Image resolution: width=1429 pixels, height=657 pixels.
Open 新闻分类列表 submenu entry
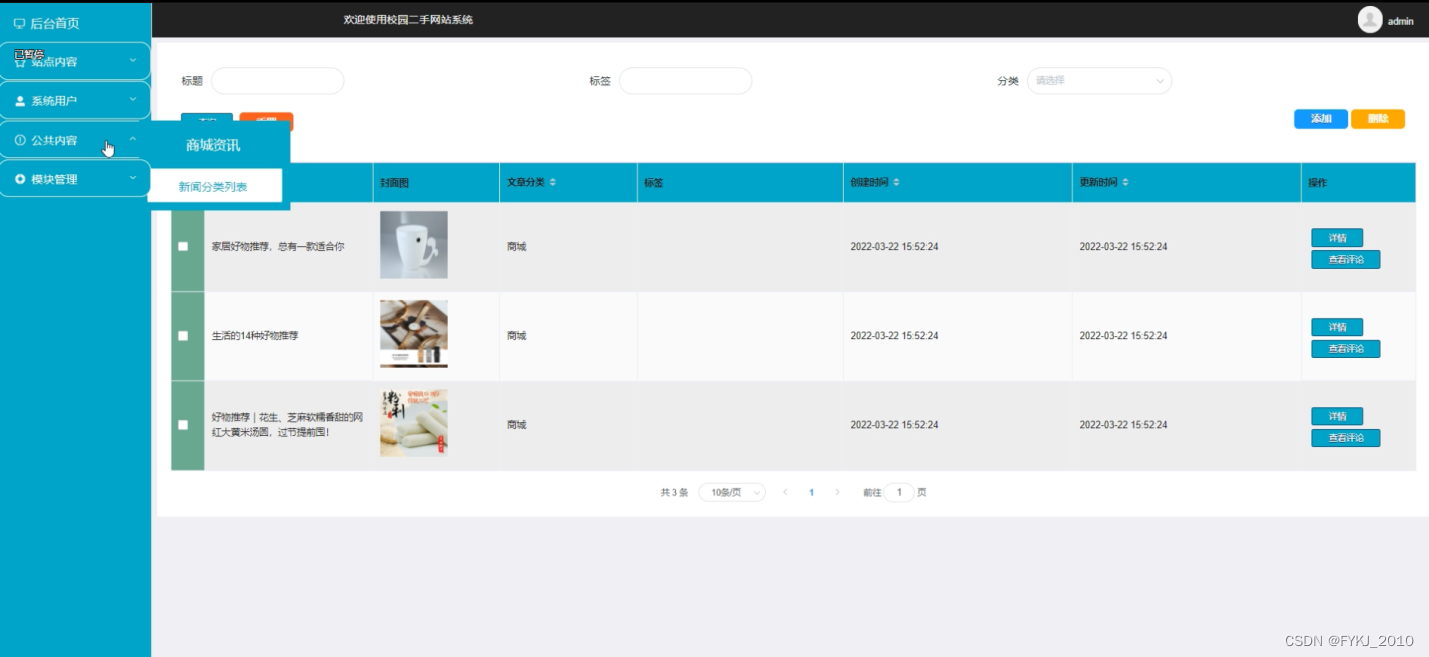(214, 186)
